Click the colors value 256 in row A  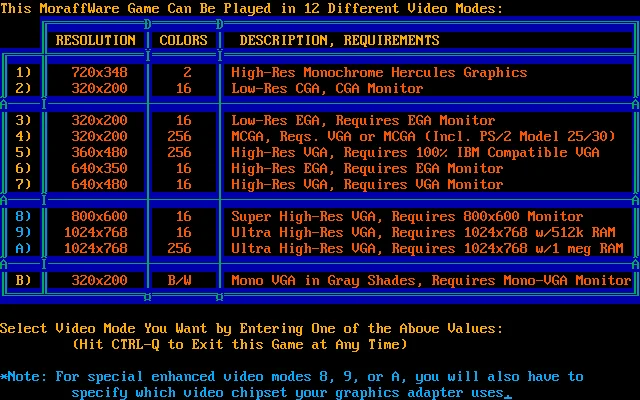(180, 248)
